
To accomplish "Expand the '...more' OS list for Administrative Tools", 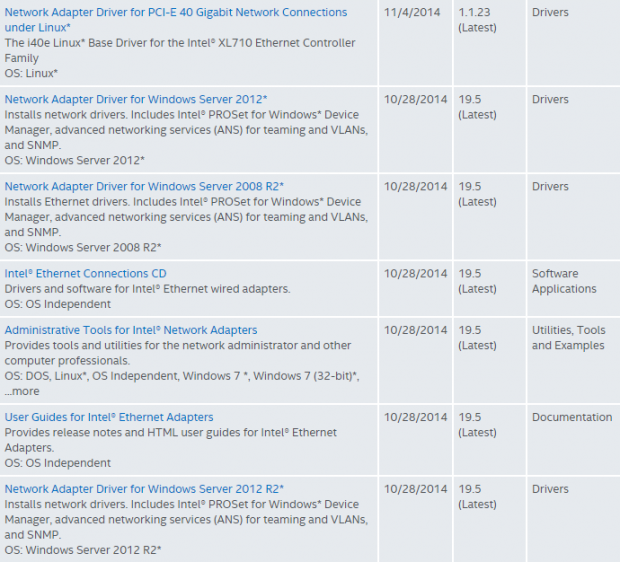I will [22, 391].
